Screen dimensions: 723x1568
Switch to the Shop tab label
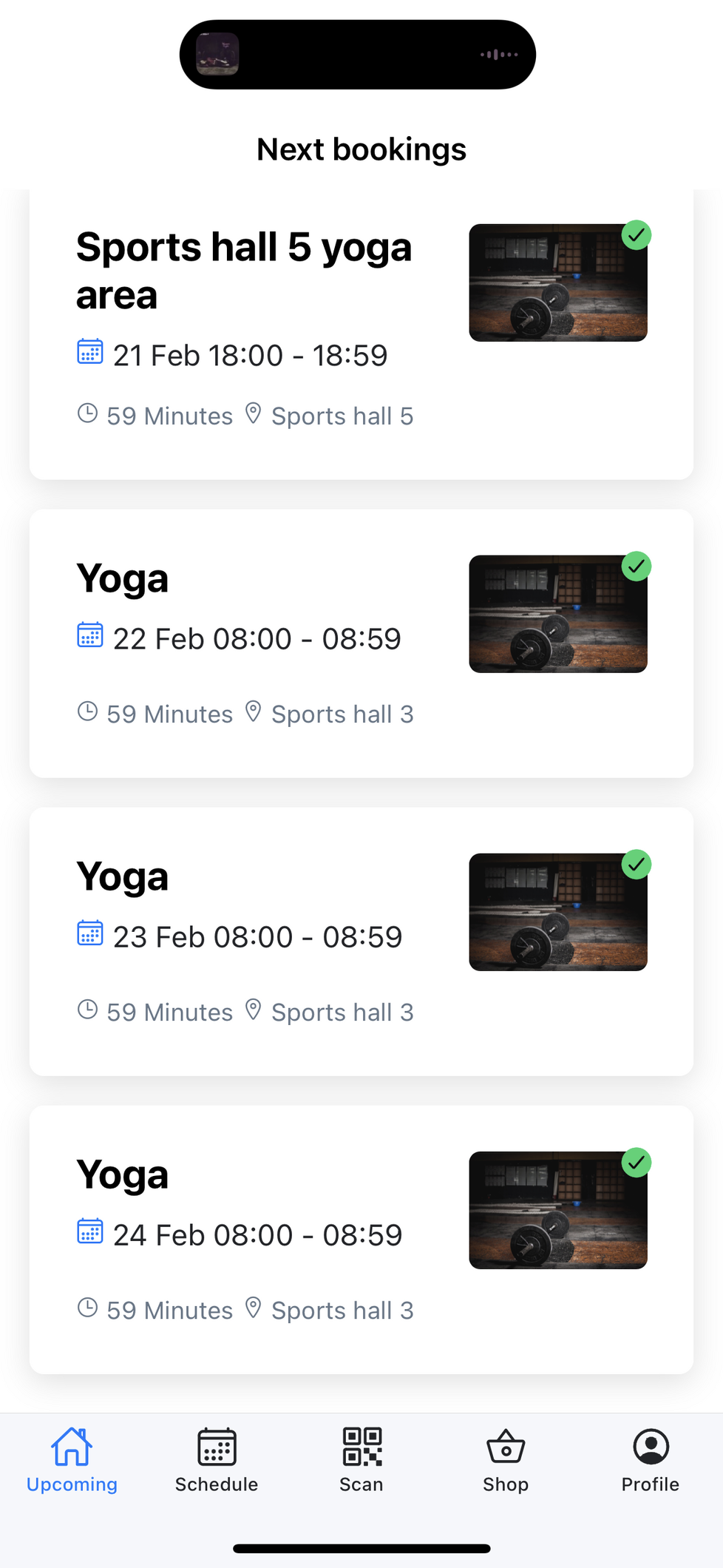click(x=506, y=1484)
